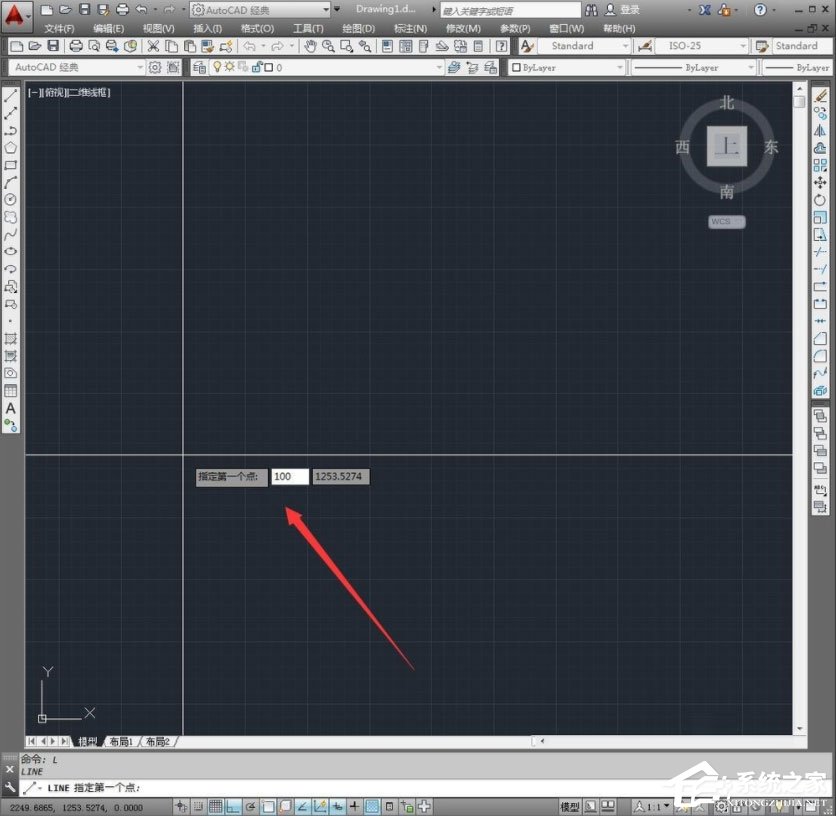Open the 编辑(E) menu
The height and width of the screenshot is (816, 836).
[108, 29]
